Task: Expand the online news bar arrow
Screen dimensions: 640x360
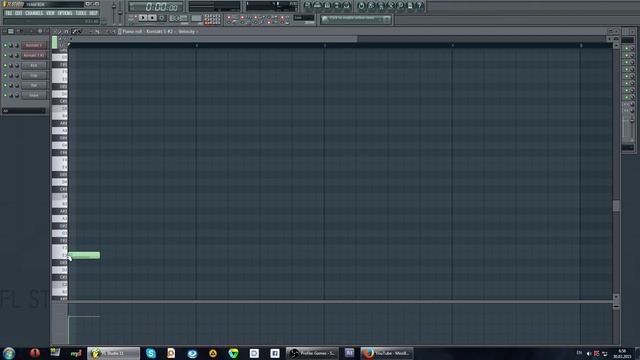Action: [387, 19]
